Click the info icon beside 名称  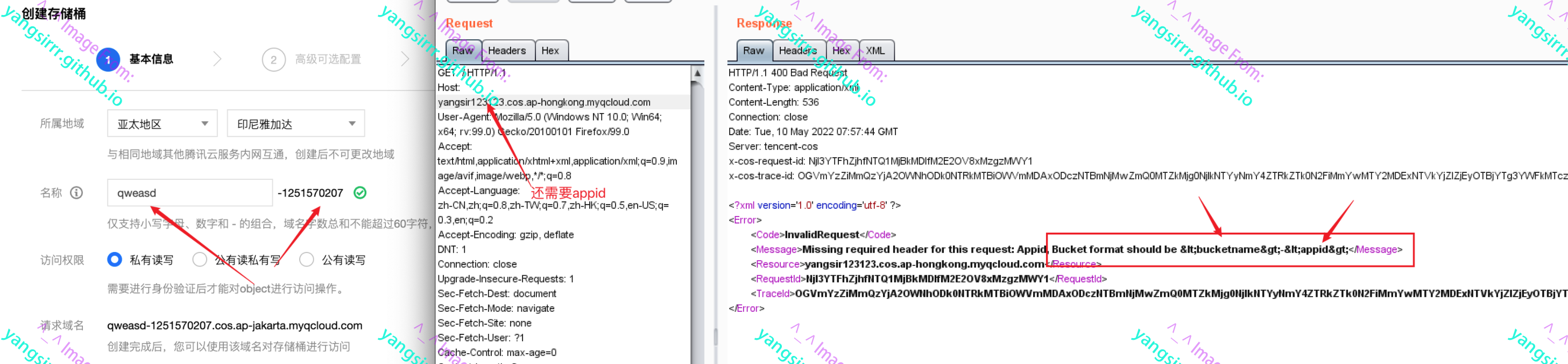[x=77, y=193]
